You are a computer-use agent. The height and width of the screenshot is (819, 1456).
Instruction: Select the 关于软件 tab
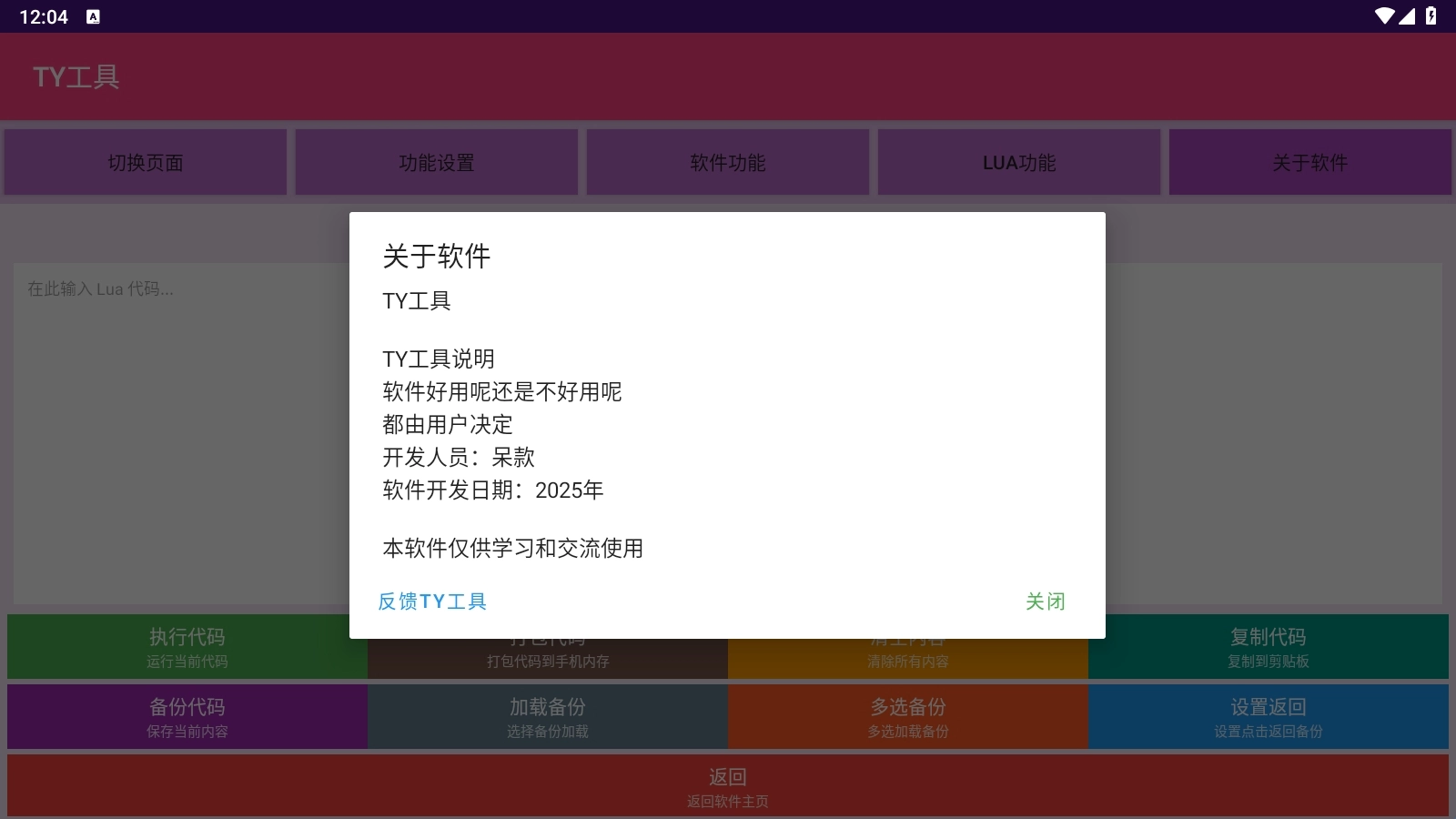(x=1309, y=163)
